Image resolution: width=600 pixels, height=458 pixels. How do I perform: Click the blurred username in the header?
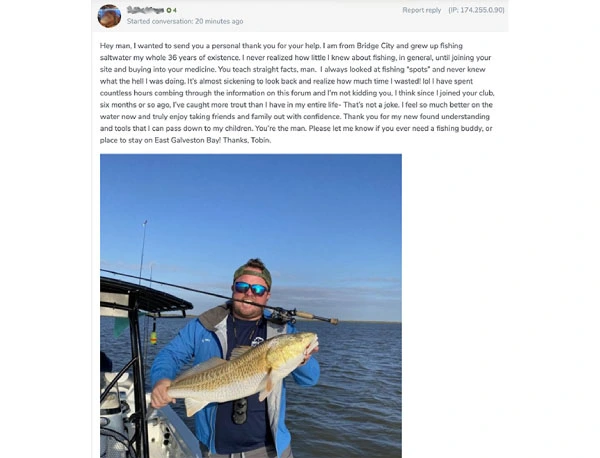pos(145,10)
